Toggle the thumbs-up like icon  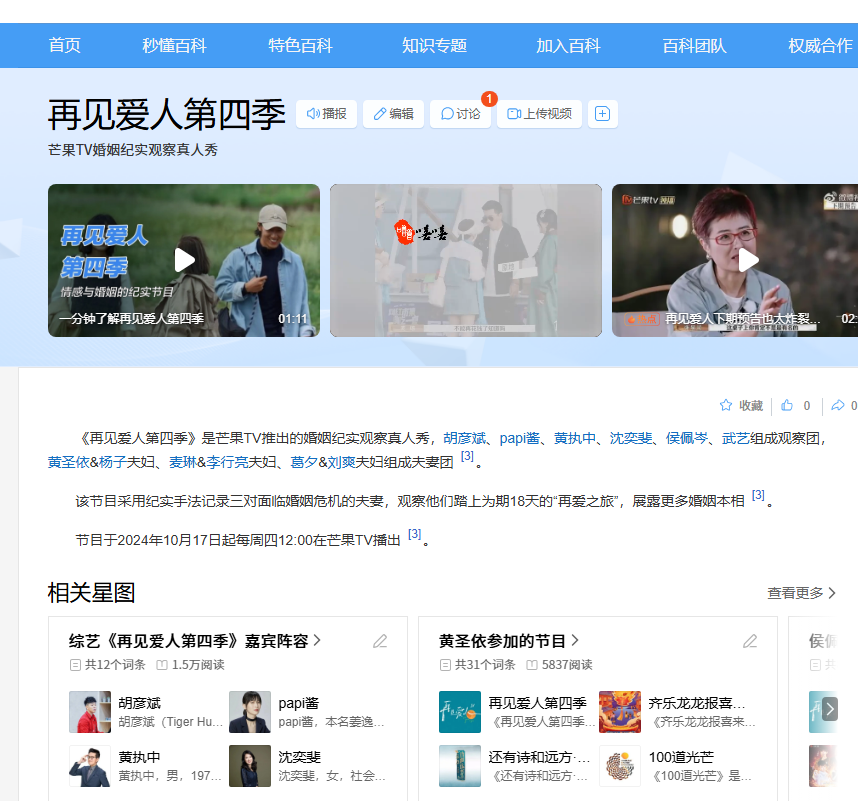pyautogui.click(x=787, y=405)
